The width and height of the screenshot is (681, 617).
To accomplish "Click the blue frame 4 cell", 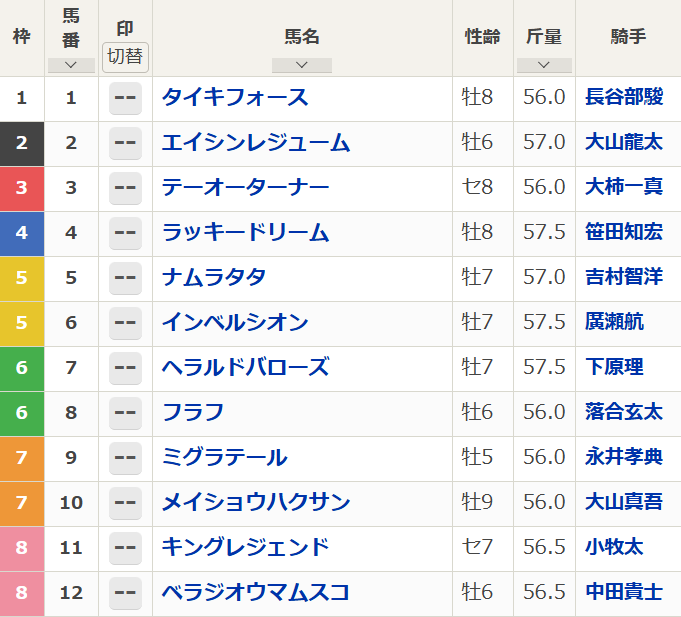I will 22,233.
